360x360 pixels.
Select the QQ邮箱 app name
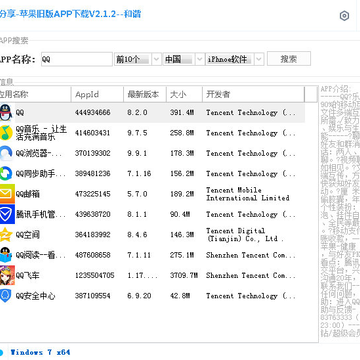28,194
